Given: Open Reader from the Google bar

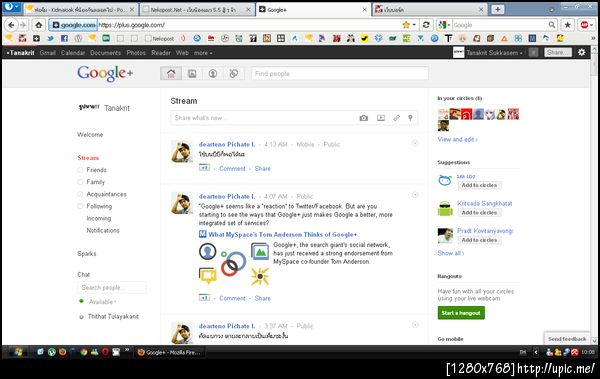Looking at the screenshot, I should click(161, 53).
